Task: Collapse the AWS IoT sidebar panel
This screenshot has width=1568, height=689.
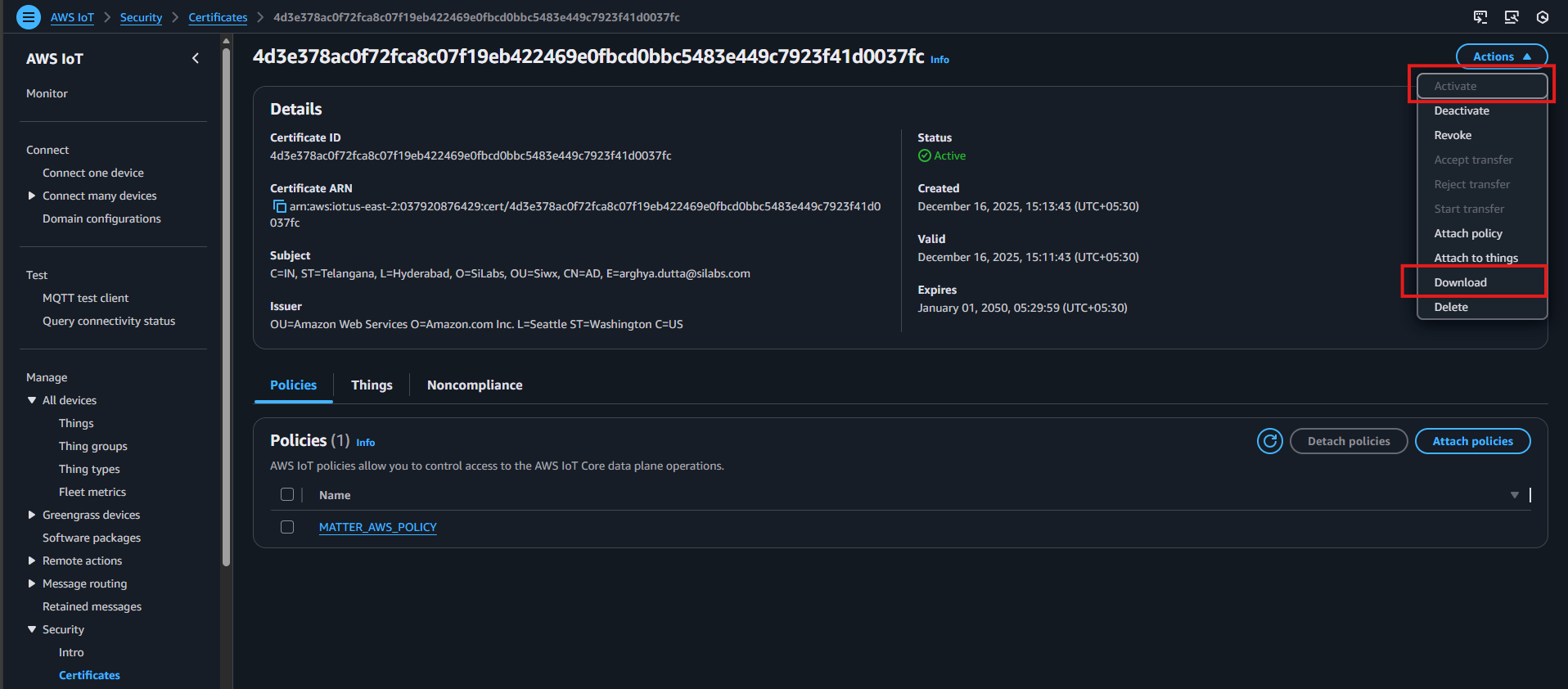Action: [x=196, y=58]
